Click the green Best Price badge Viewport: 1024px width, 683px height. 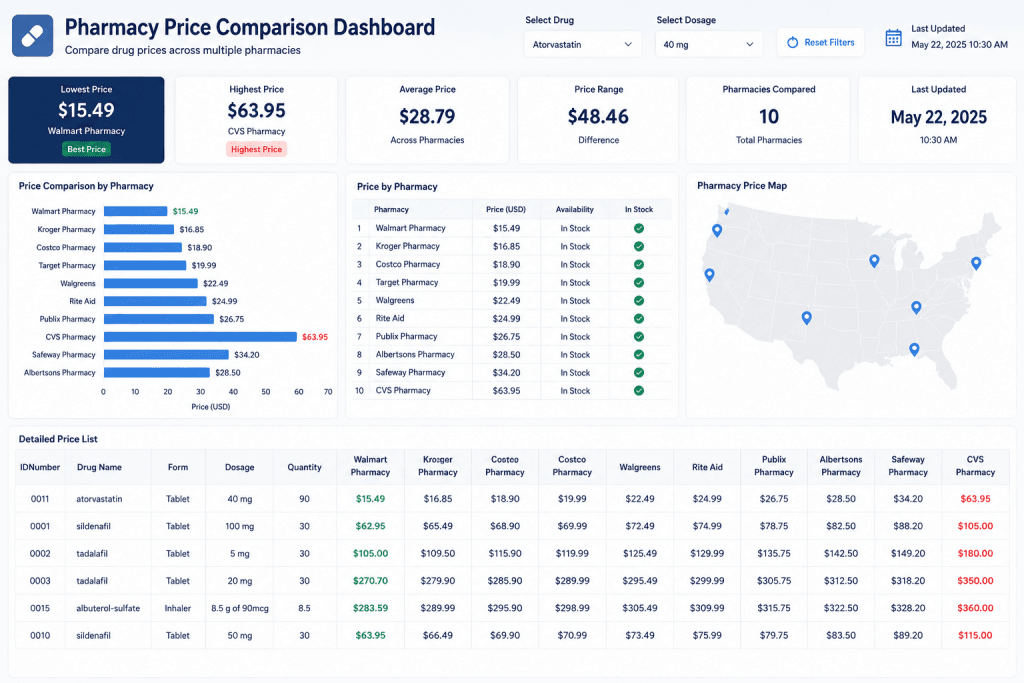tap(86, 150)
